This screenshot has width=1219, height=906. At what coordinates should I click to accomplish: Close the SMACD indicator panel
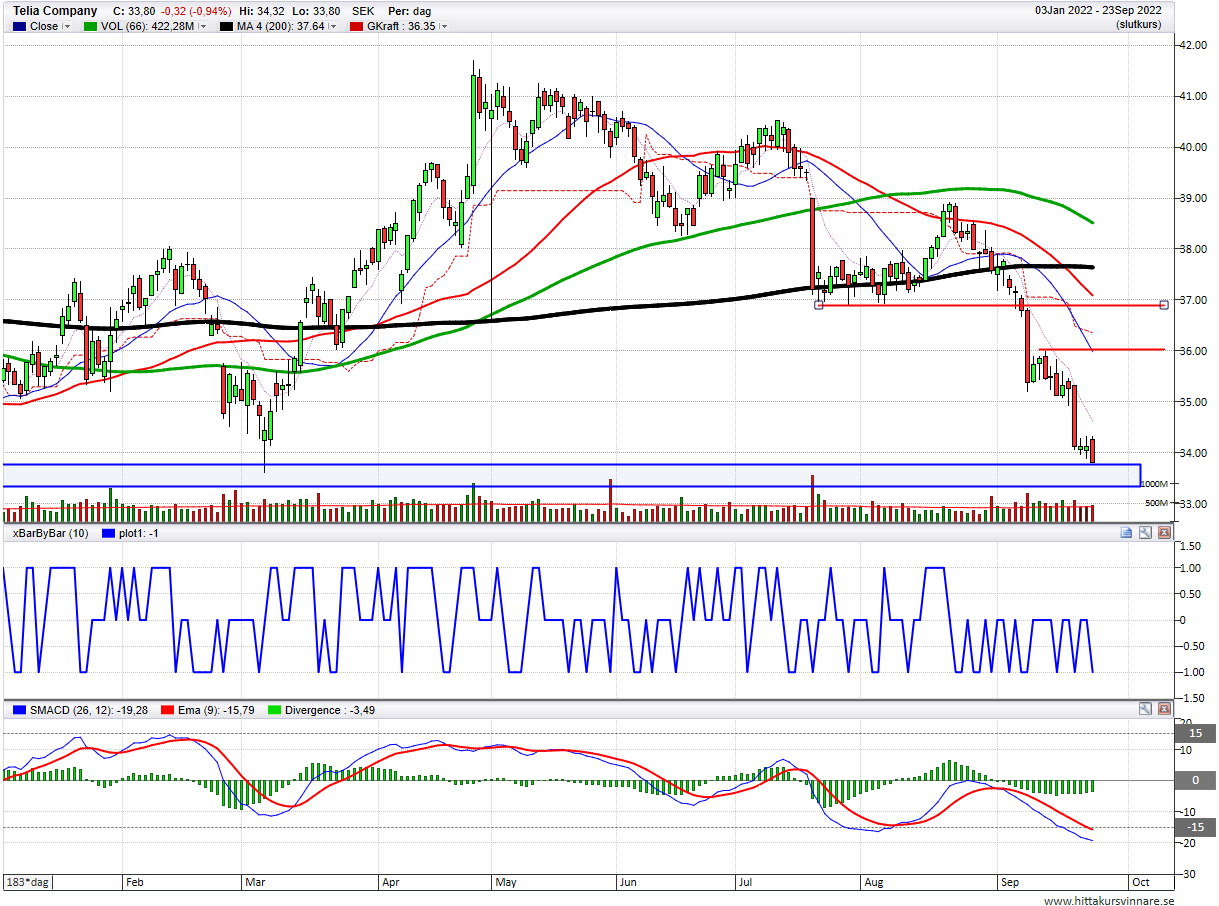pyautogui.click(x=1164, y=709)
